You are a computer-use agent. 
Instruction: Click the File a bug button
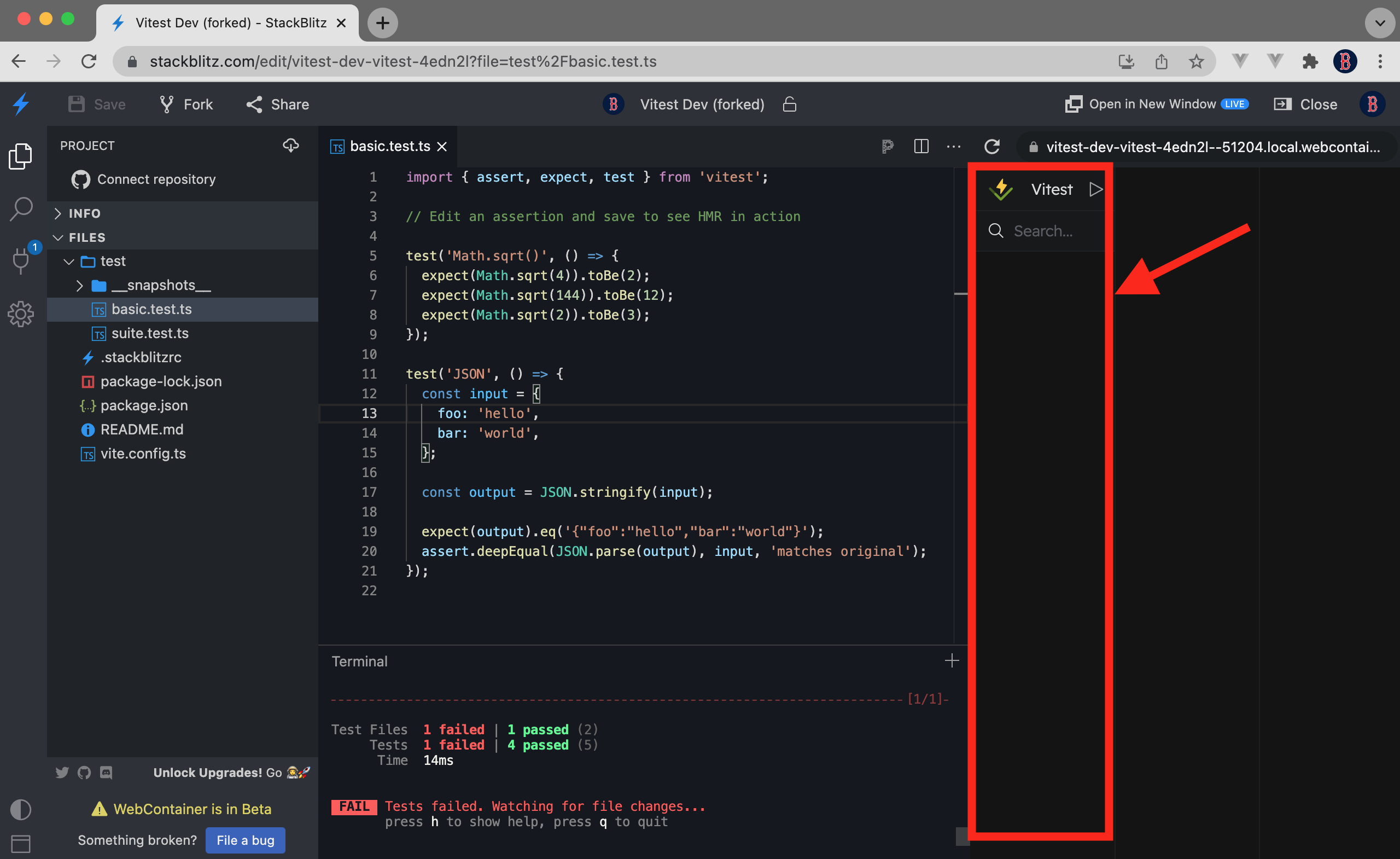tap(245, 840)
